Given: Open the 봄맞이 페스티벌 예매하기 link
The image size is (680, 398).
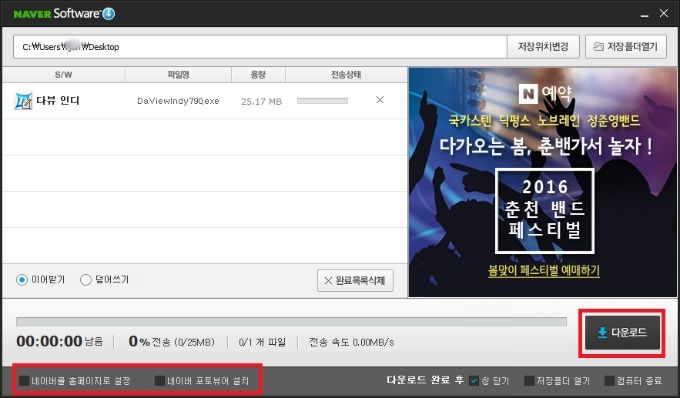Looking at the screenshot, I should (x=544, y=271).
